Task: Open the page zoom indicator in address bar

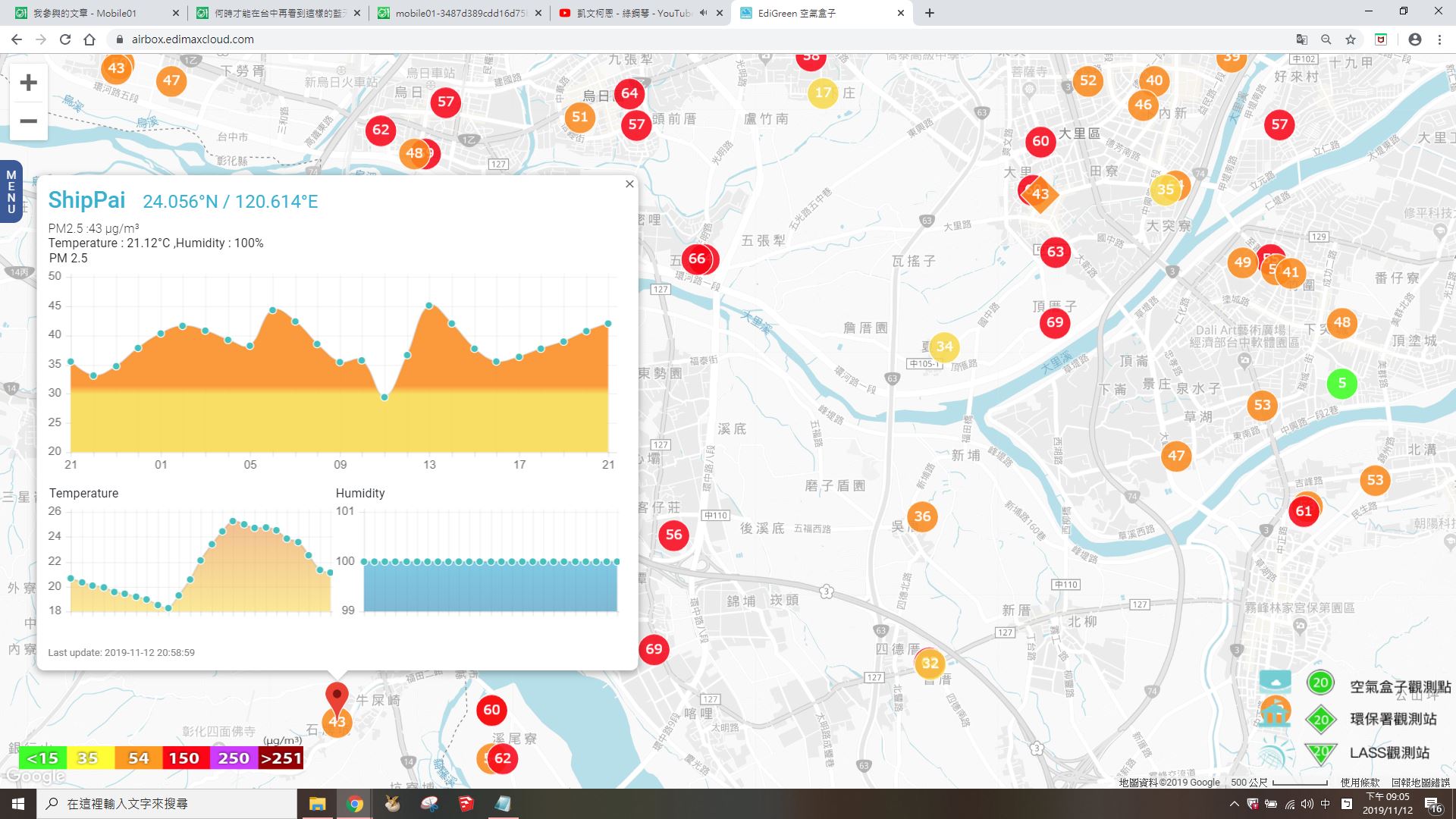Action: 1326,39
